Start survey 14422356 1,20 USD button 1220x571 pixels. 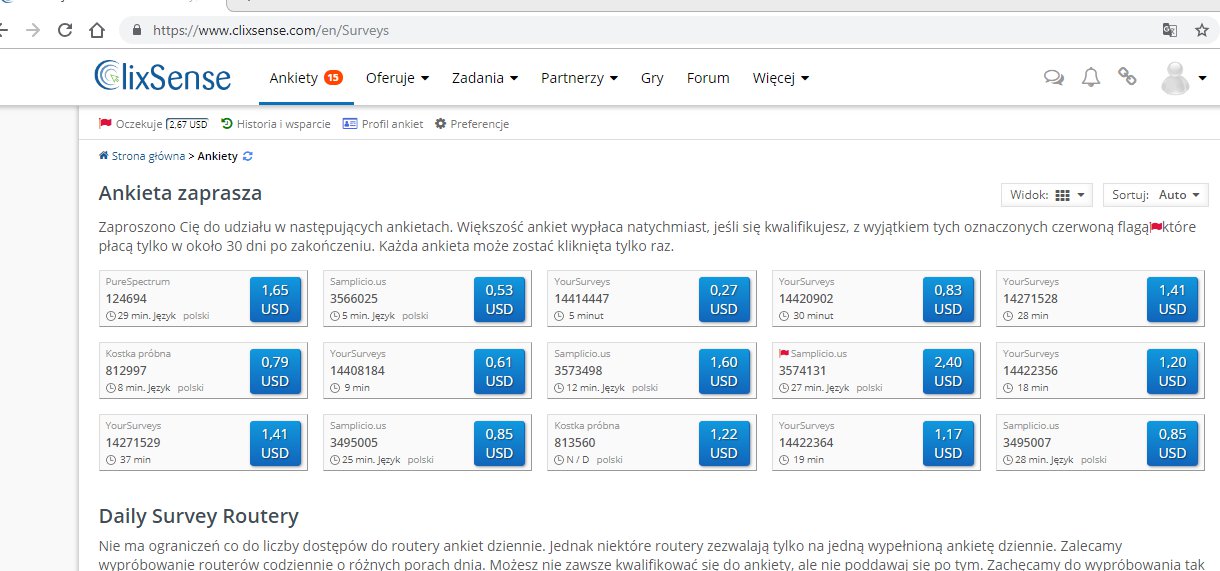point(1172,371)
